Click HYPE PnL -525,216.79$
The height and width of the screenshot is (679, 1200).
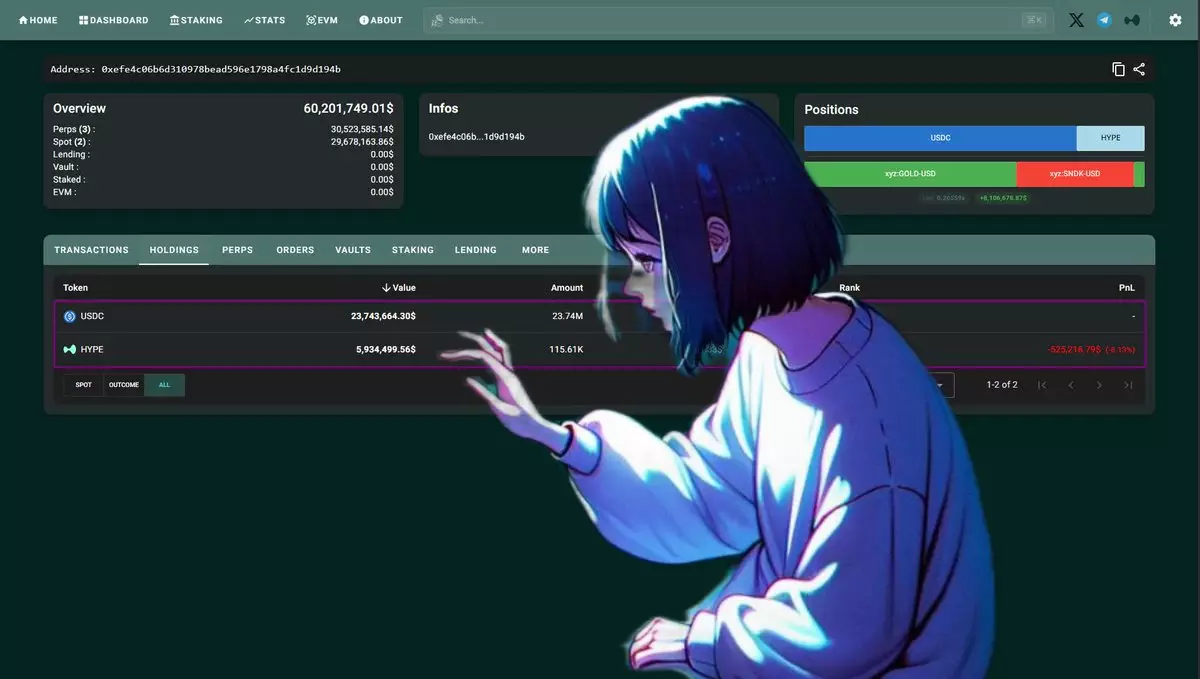(1074, 349)
